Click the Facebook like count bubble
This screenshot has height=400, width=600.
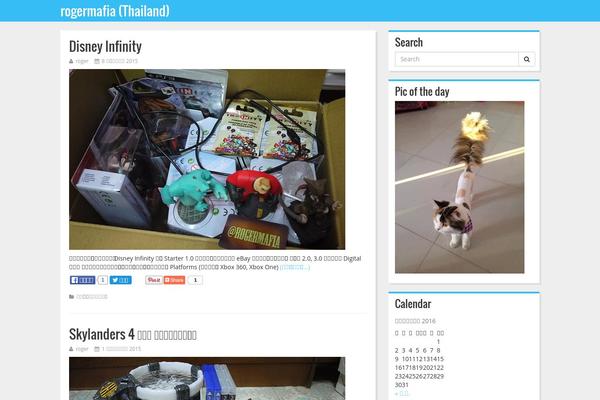(x=103, y=280)
